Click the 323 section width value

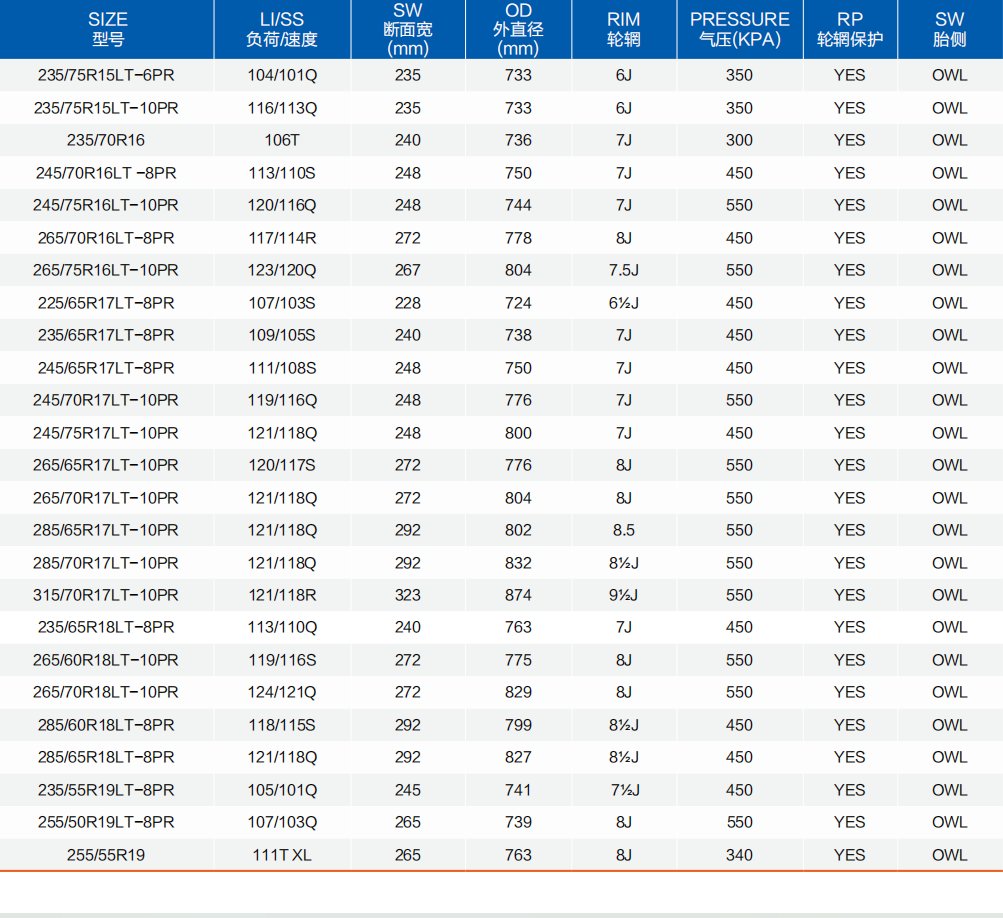pyautogui.click(x=407, y=595)
